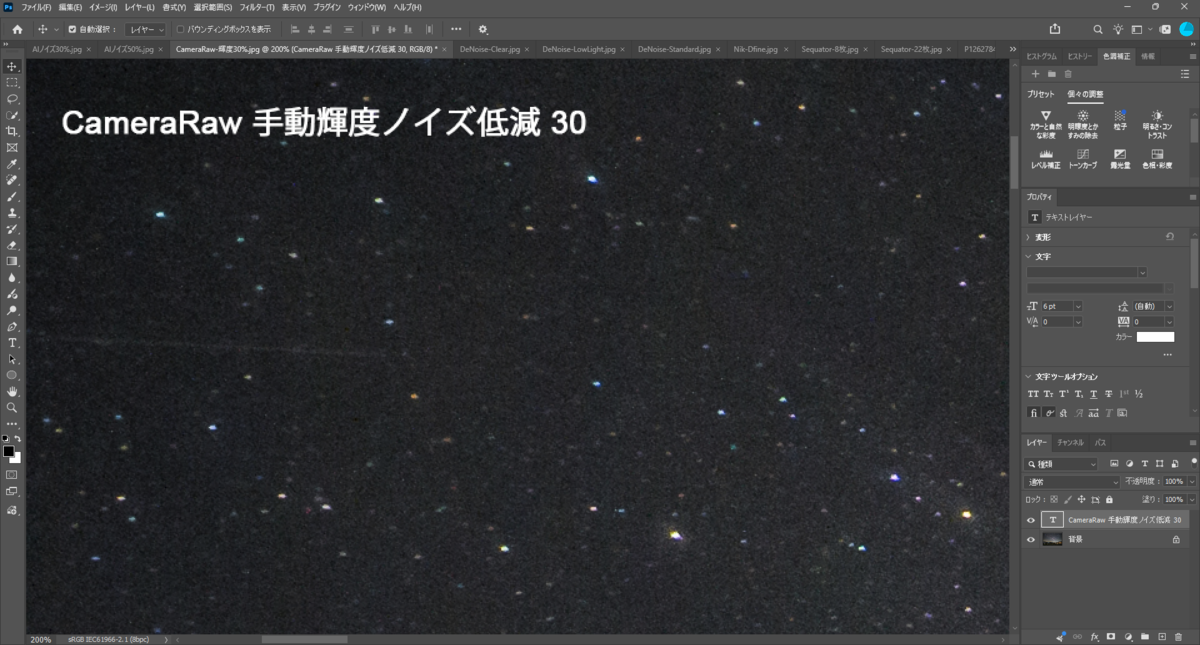Select the Rectangular Marquee tool

point(12,83)
